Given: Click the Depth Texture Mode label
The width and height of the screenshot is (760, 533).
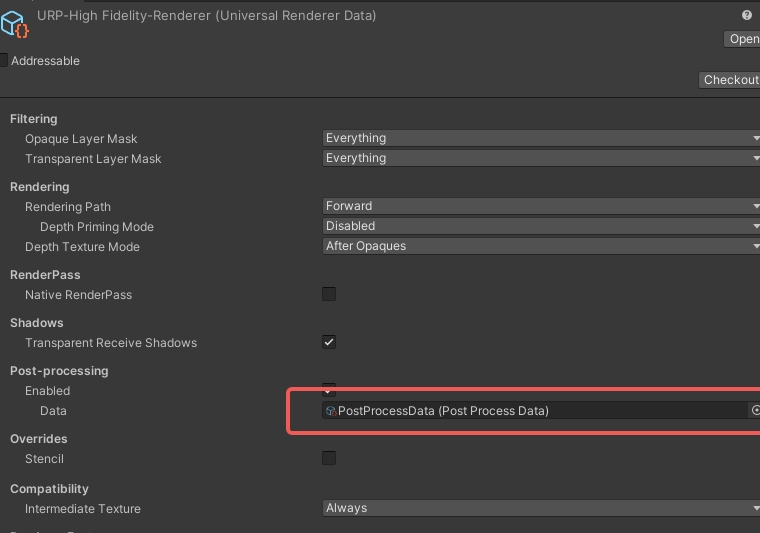Looking at the screenshot, I should (x=82, y=247).
